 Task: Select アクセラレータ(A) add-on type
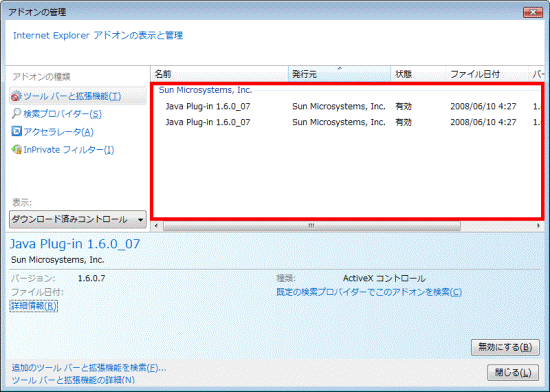pyautogui.click(x=58, y=132)
